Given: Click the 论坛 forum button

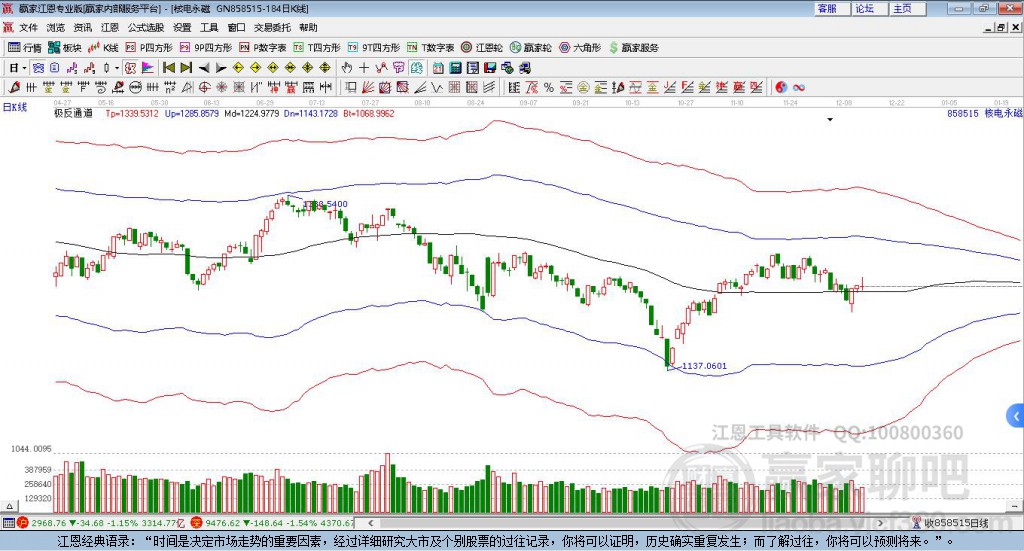Looking at the screenshot, I should point(870,8).
